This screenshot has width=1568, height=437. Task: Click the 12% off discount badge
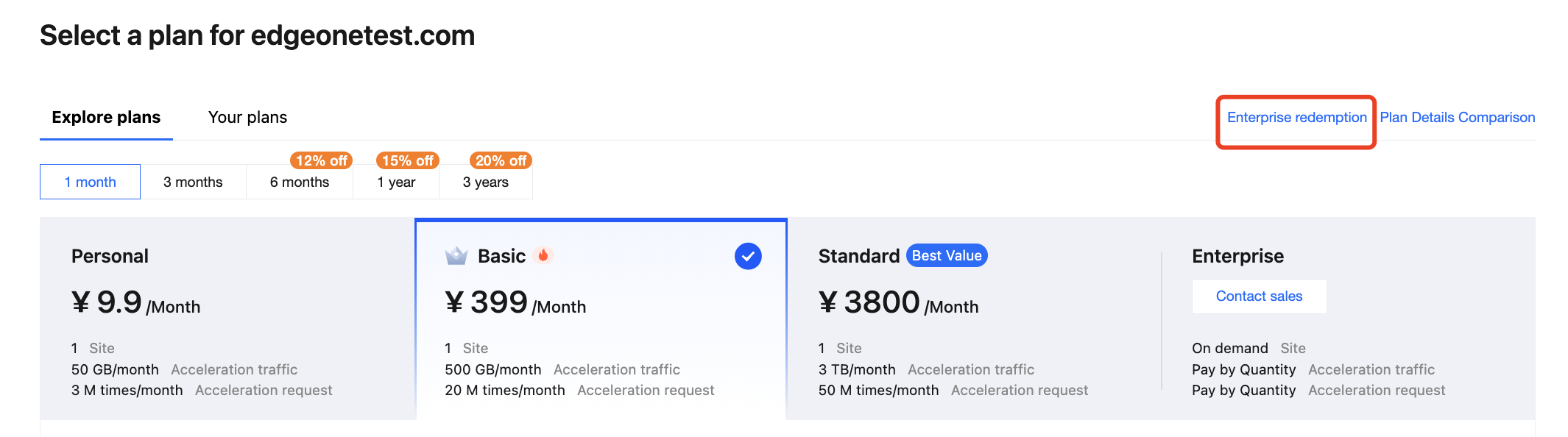point(322,160)
